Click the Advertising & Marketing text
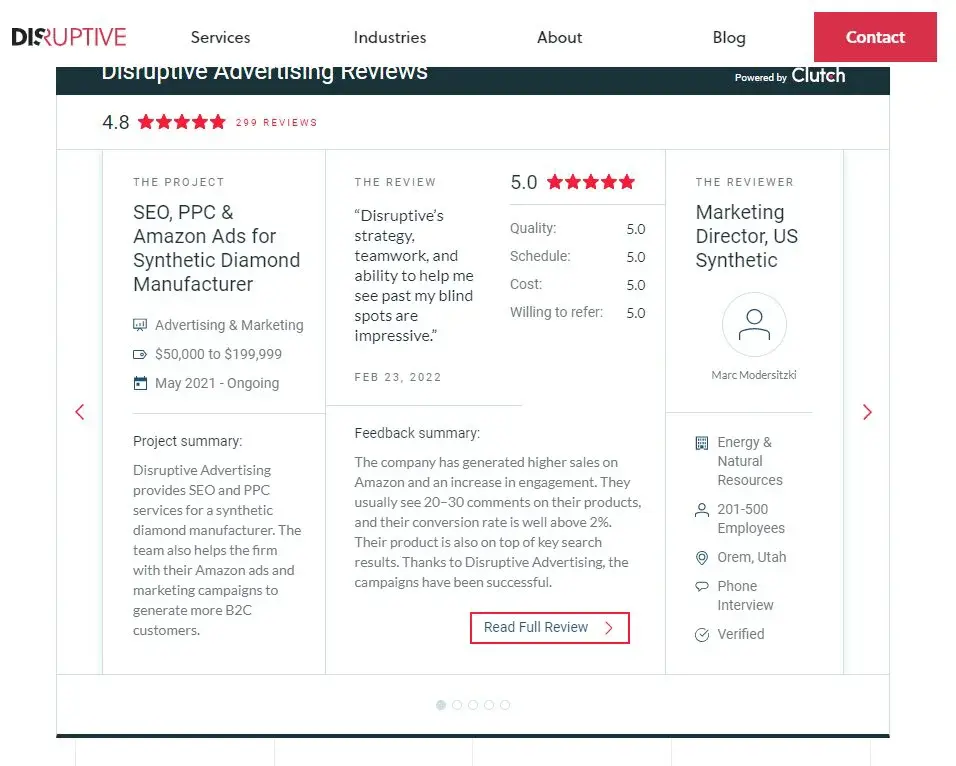 point(229,325)
